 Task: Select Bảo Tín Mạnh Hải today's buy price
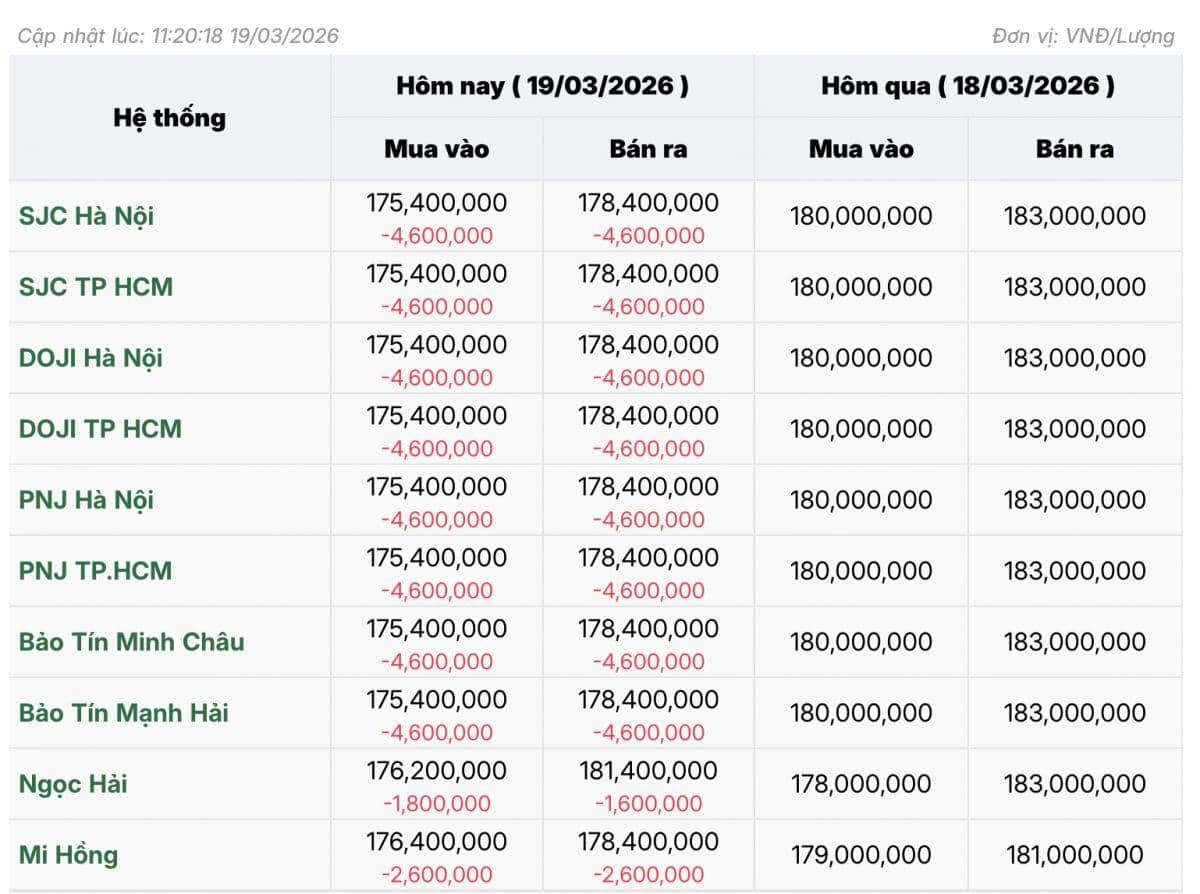coord(437,700)
